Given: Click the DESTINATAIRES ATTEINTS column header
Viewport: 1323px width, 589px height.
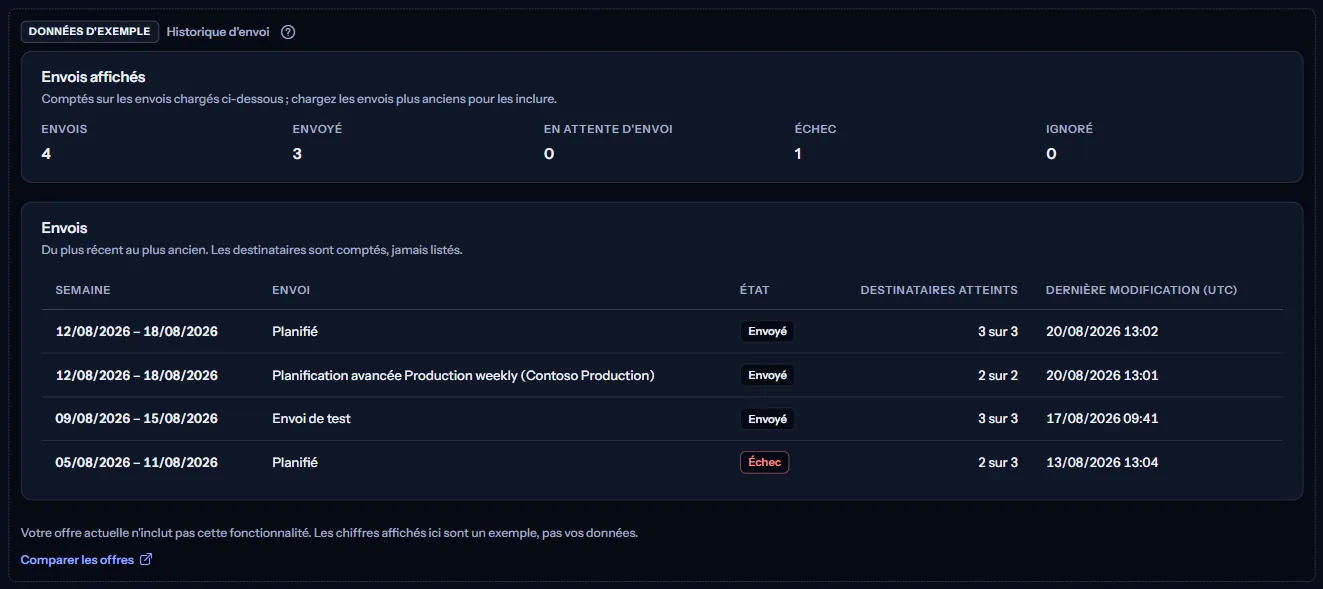Looking at the screenshot, I should point(939,290).
